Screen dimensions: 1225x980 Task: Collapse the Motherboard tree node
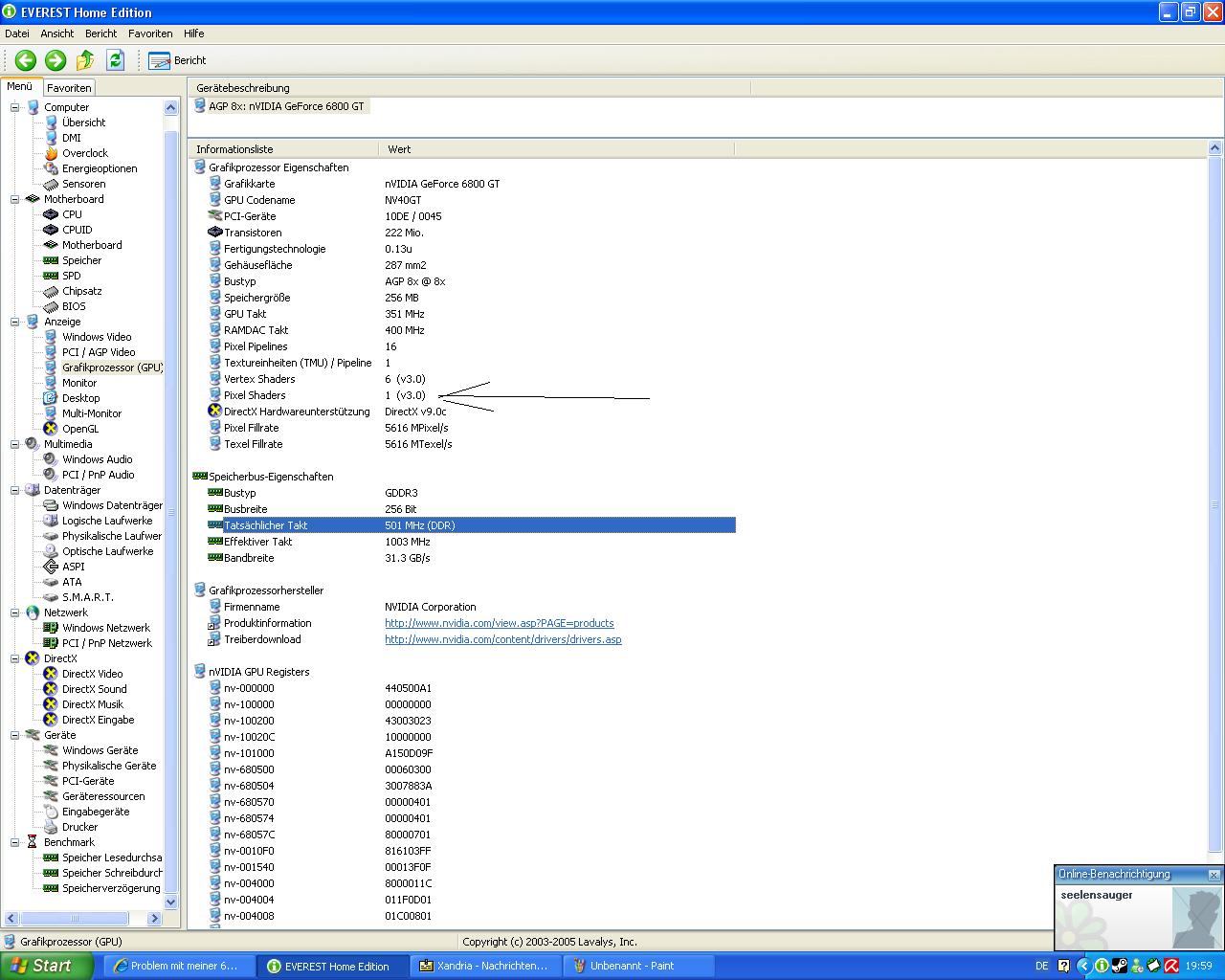click(15, 199)
